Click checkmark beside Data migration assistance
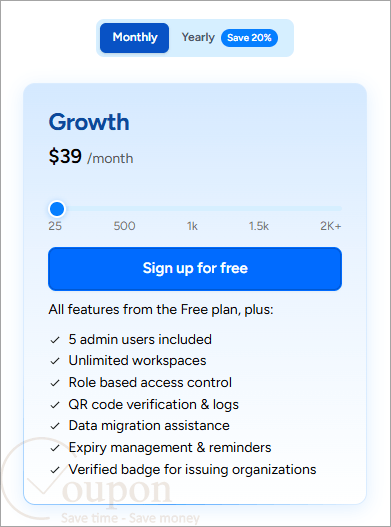This screenshot has width=391, height=527. (55, 427)
